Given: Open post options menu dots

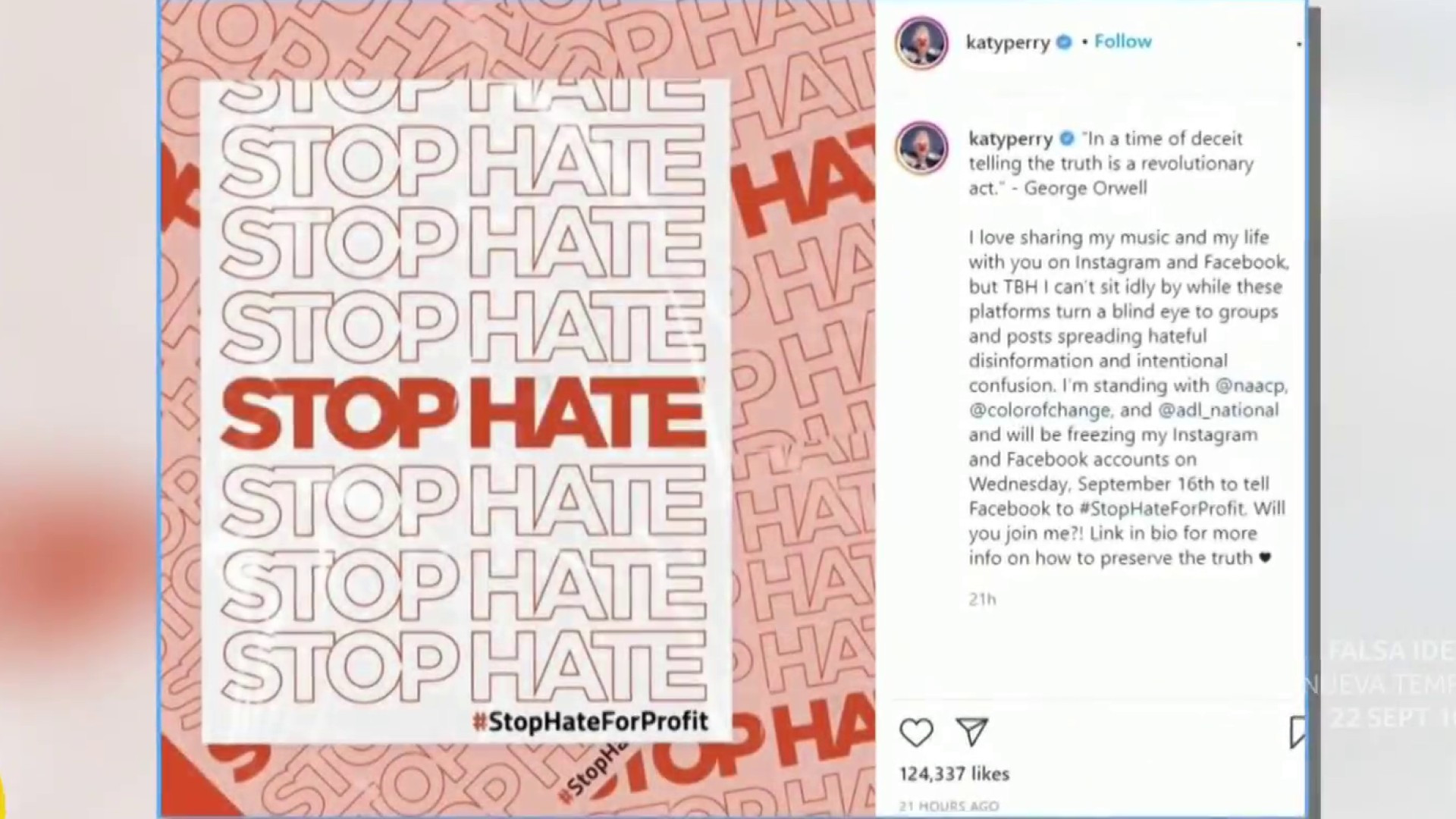Looking at the screenshot, I should (1299, 44).
